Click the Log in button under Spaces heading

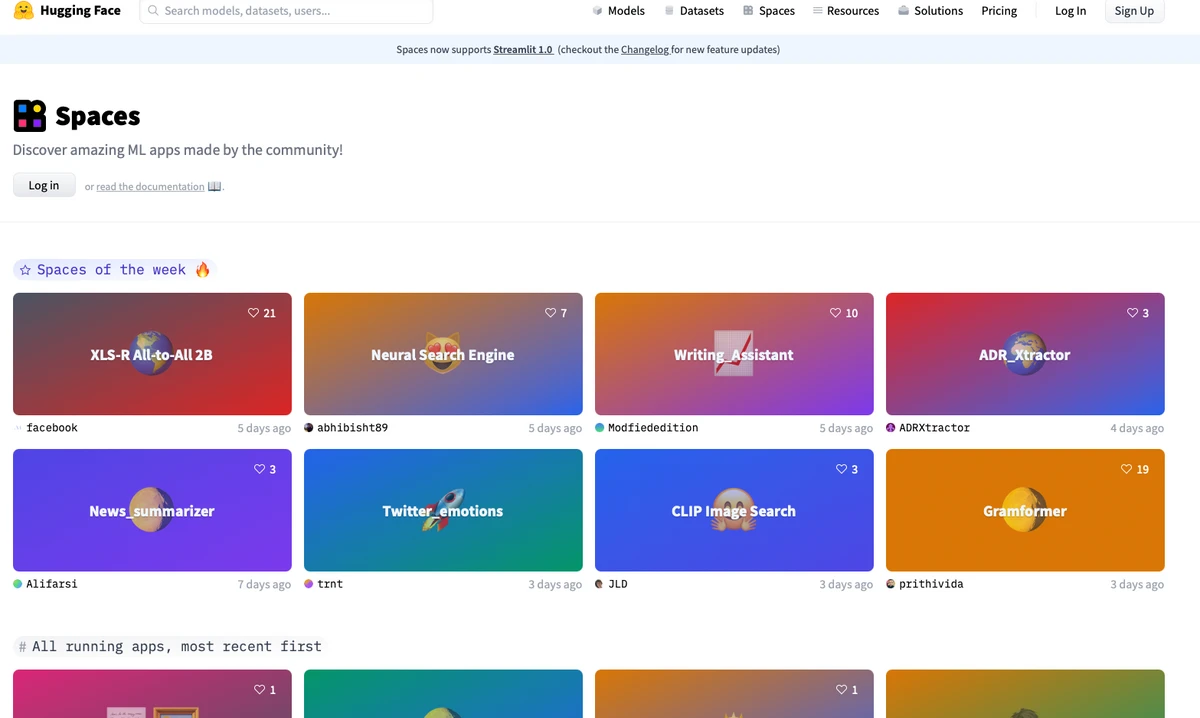44,185
